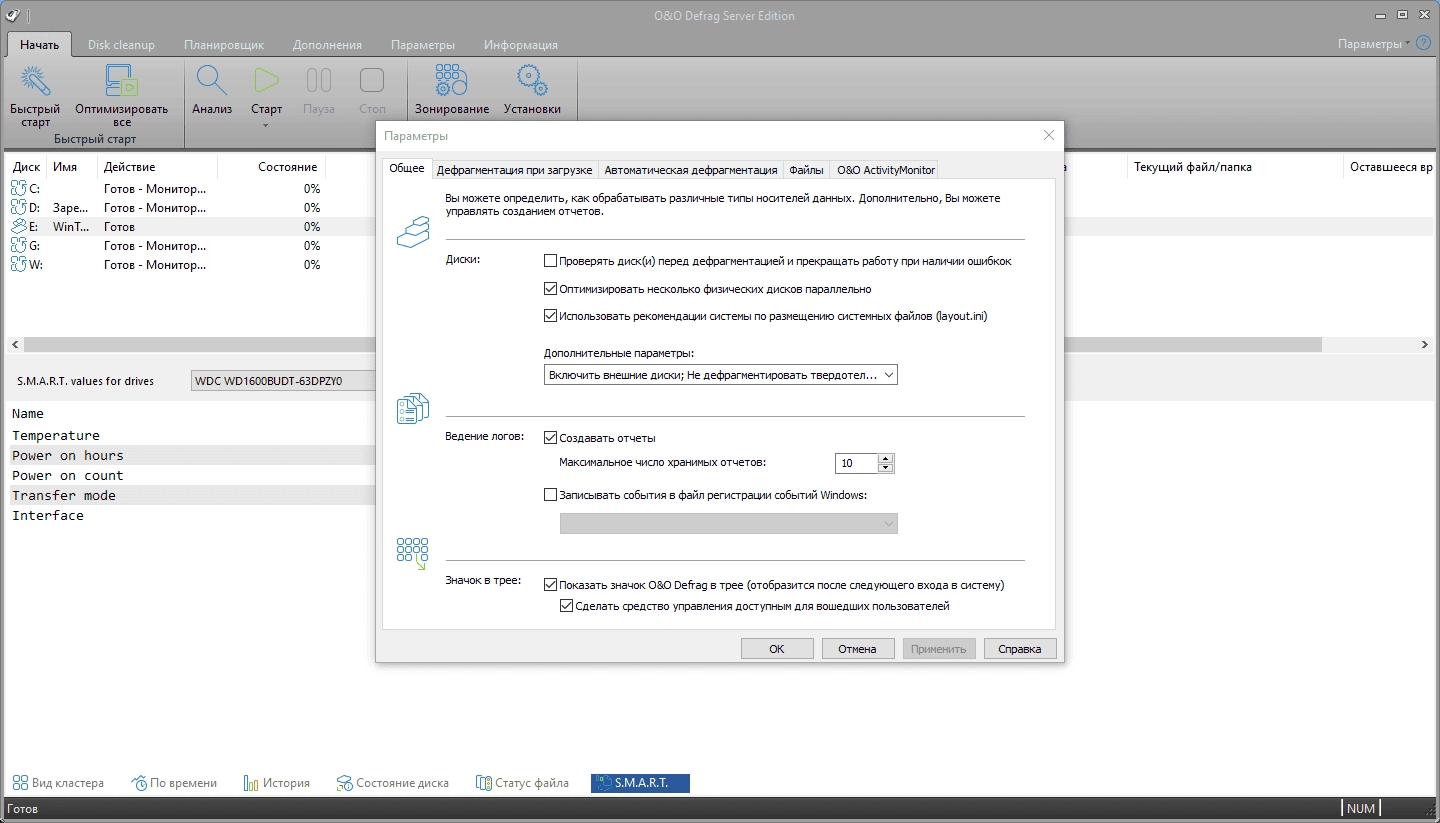Enable writing events to Windows event log

tap(550, 494)
